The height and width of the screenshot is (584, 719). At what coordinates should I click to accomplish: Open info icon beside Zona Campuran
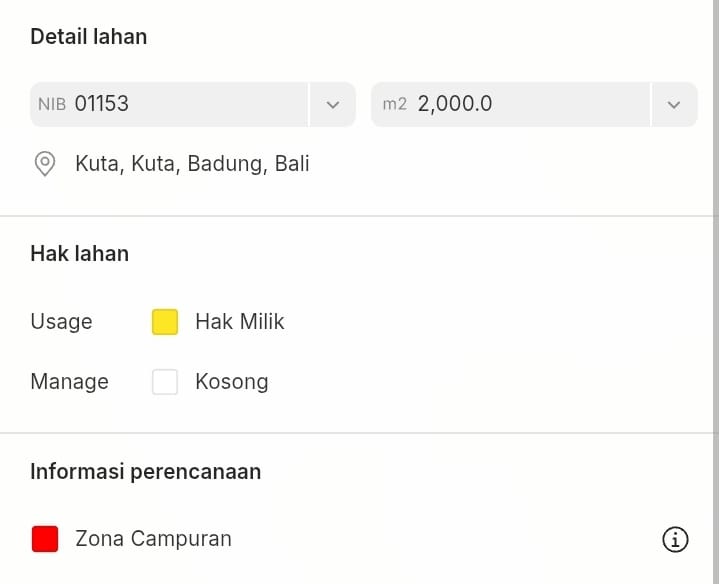point(676,540)
